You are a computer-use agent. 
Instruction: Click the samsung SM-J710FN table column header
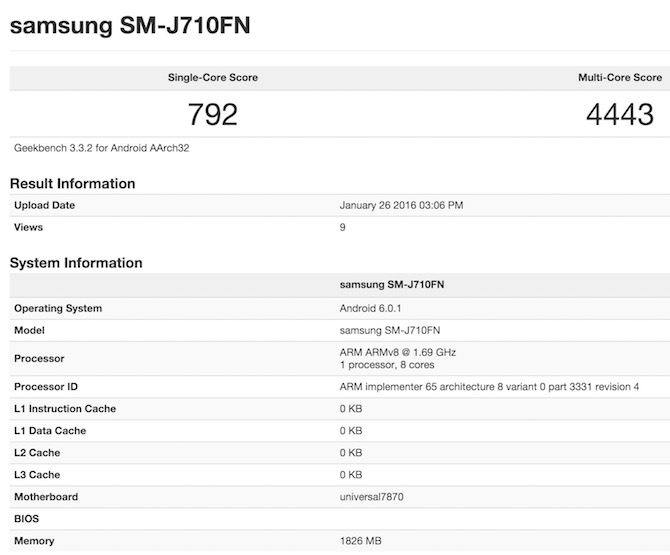392,285
